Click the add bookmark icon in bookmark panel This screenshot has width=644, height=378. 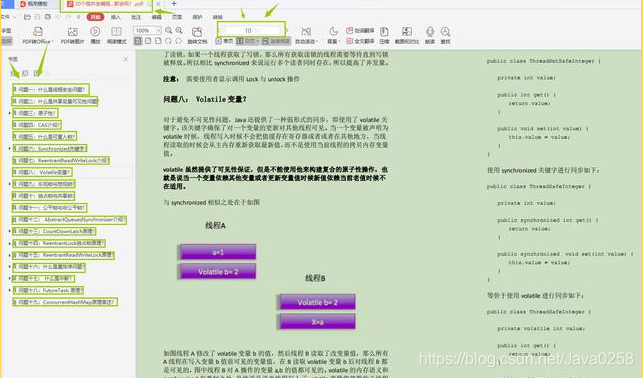[x=37, y=73]
